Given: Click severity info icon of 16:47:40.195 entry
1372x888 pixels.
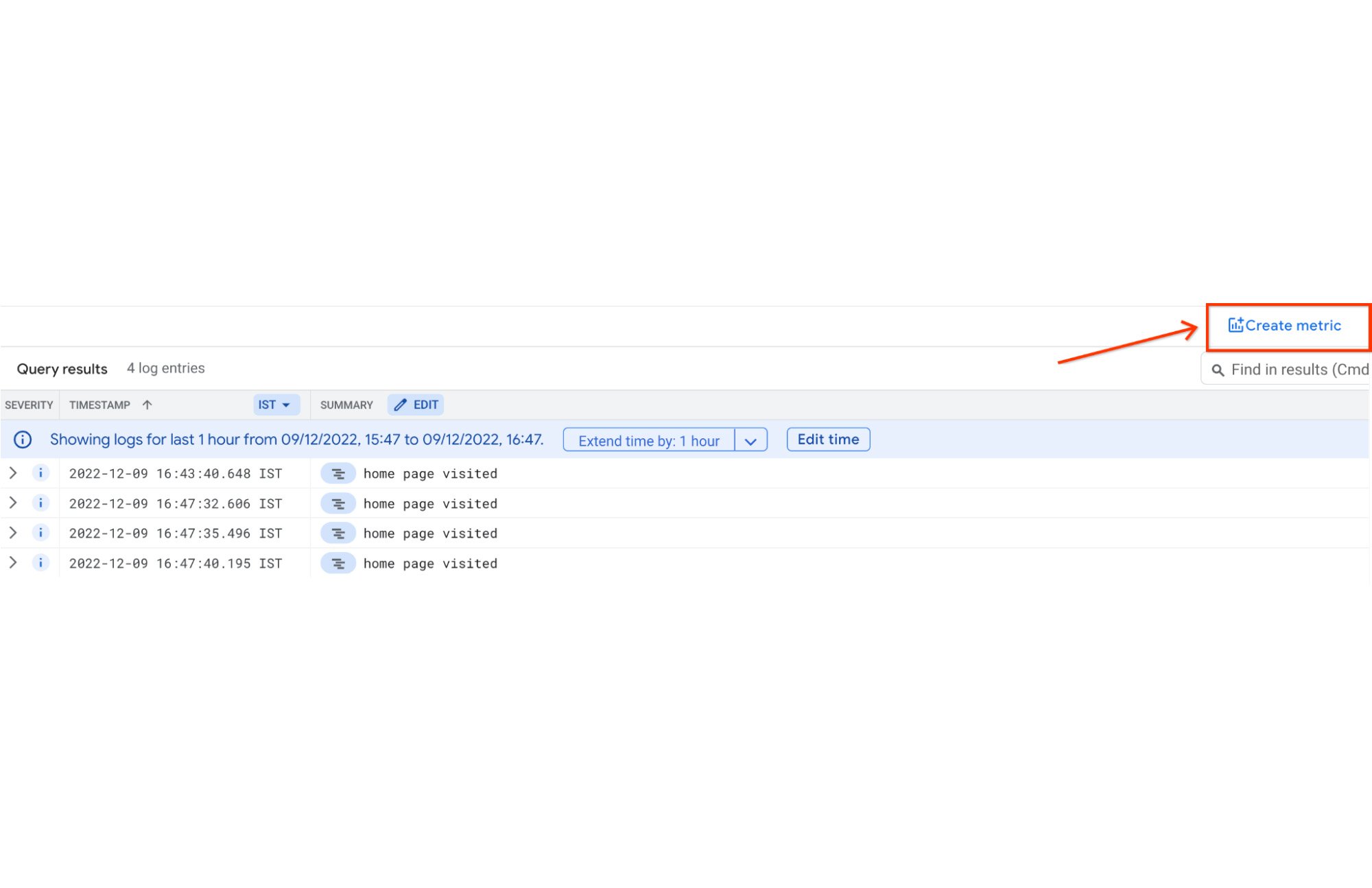Looking at the screenshot, I should [x=40, y=563].
